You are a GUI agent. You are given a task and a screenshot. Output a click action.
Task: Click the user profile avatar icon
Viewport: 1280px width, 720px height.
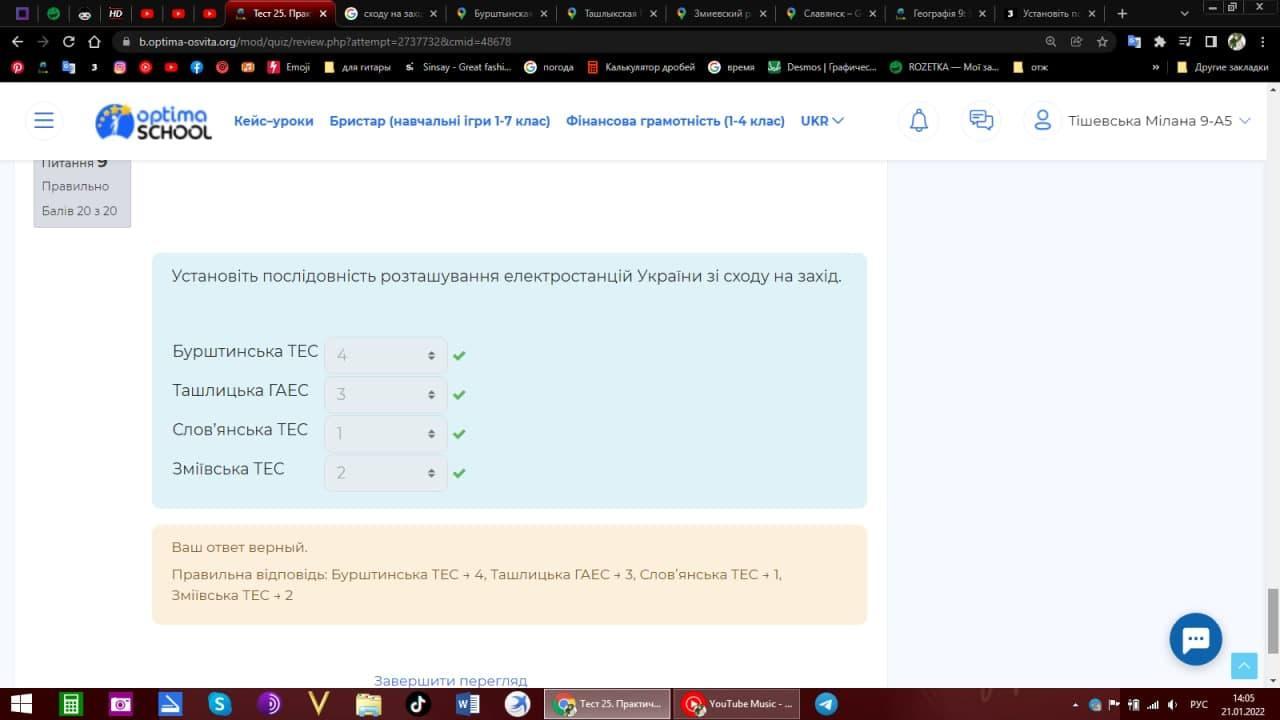pos(1042,121)
